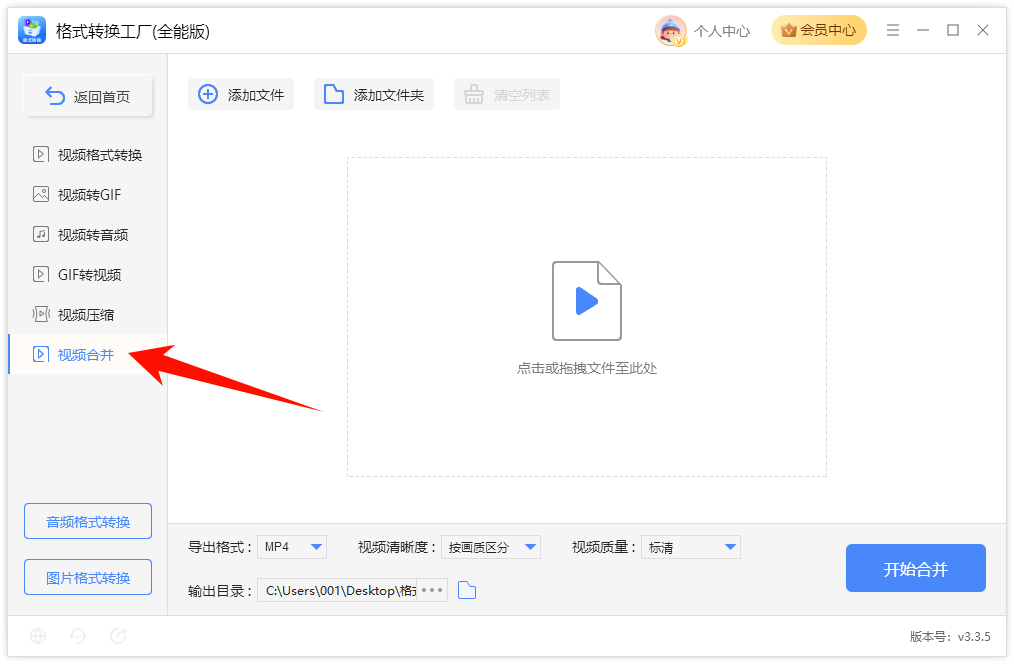This screenshot has width=1014, height=664.
Task: Click 清空列表 clear list button
Action: pos(506,94)
